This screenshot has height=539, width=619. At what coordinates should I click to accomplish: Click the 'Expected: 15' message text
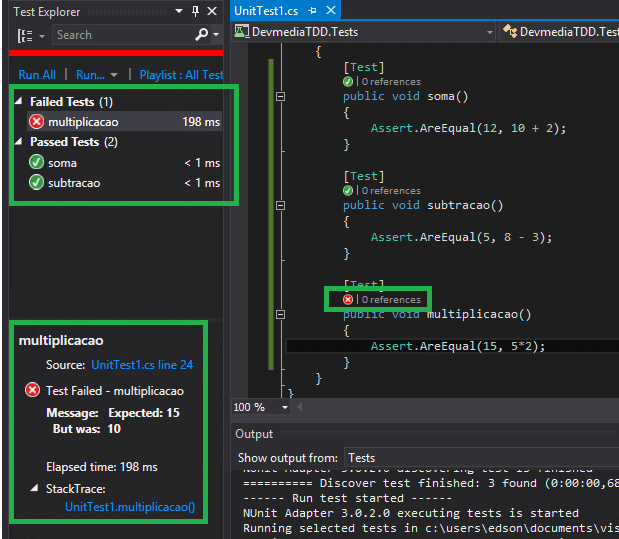pos(144,413)
